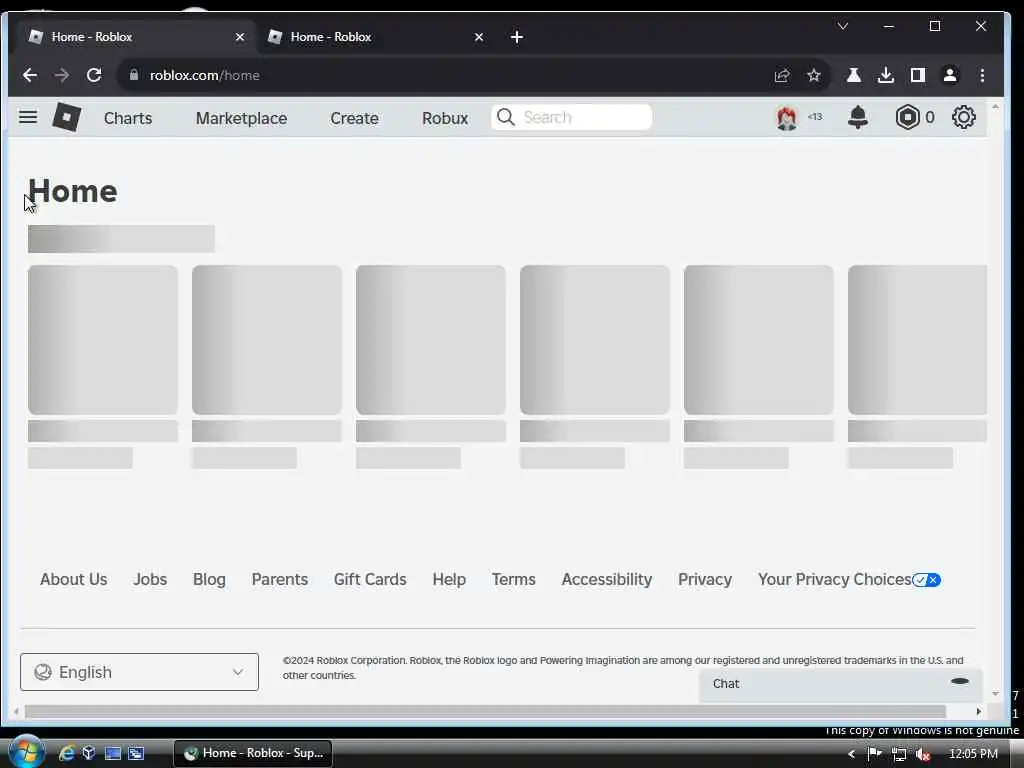1024x768 pixels.
Task: Open the Chrome labs flask icon
Action: coord(854,75)
